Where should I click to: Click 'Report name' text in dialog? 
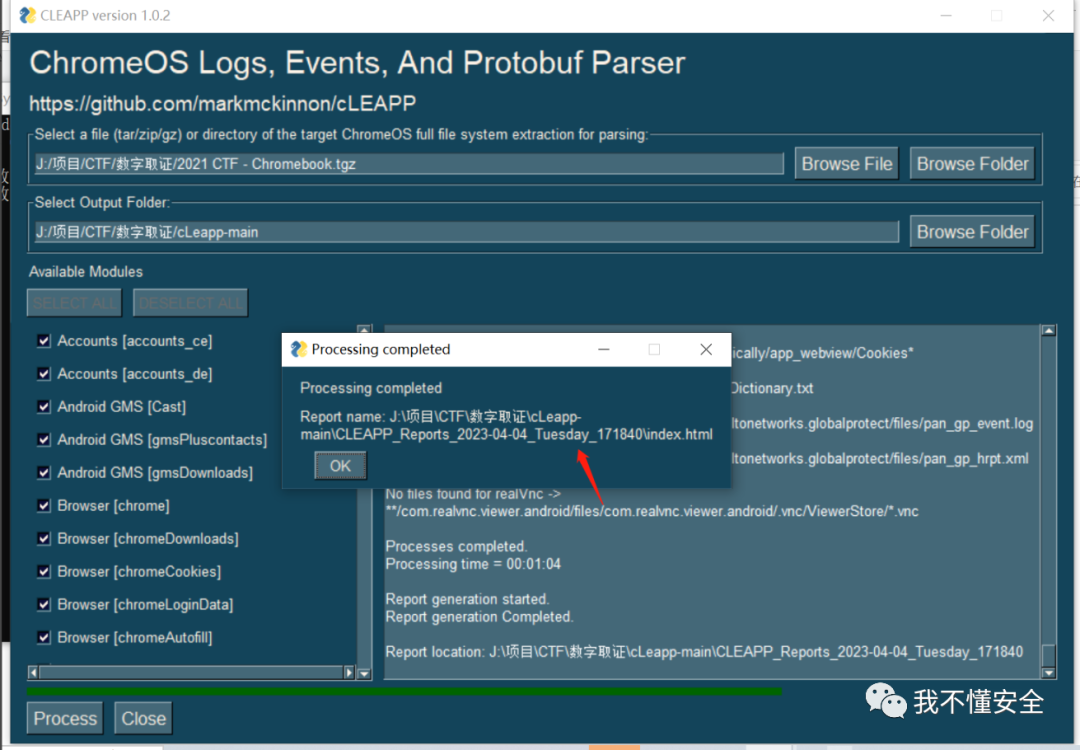pyautogui.click(x=506, y=426)
